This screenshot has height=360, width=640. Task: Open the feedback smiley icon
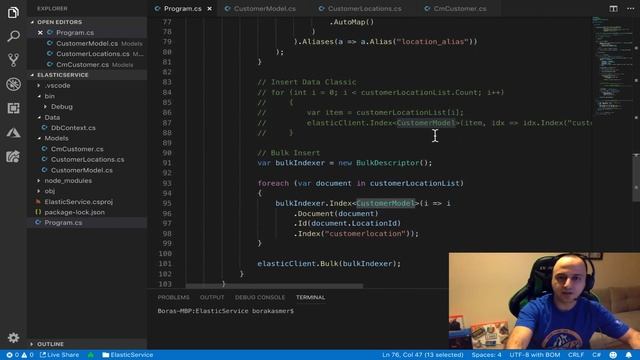(x=613, y=355)
